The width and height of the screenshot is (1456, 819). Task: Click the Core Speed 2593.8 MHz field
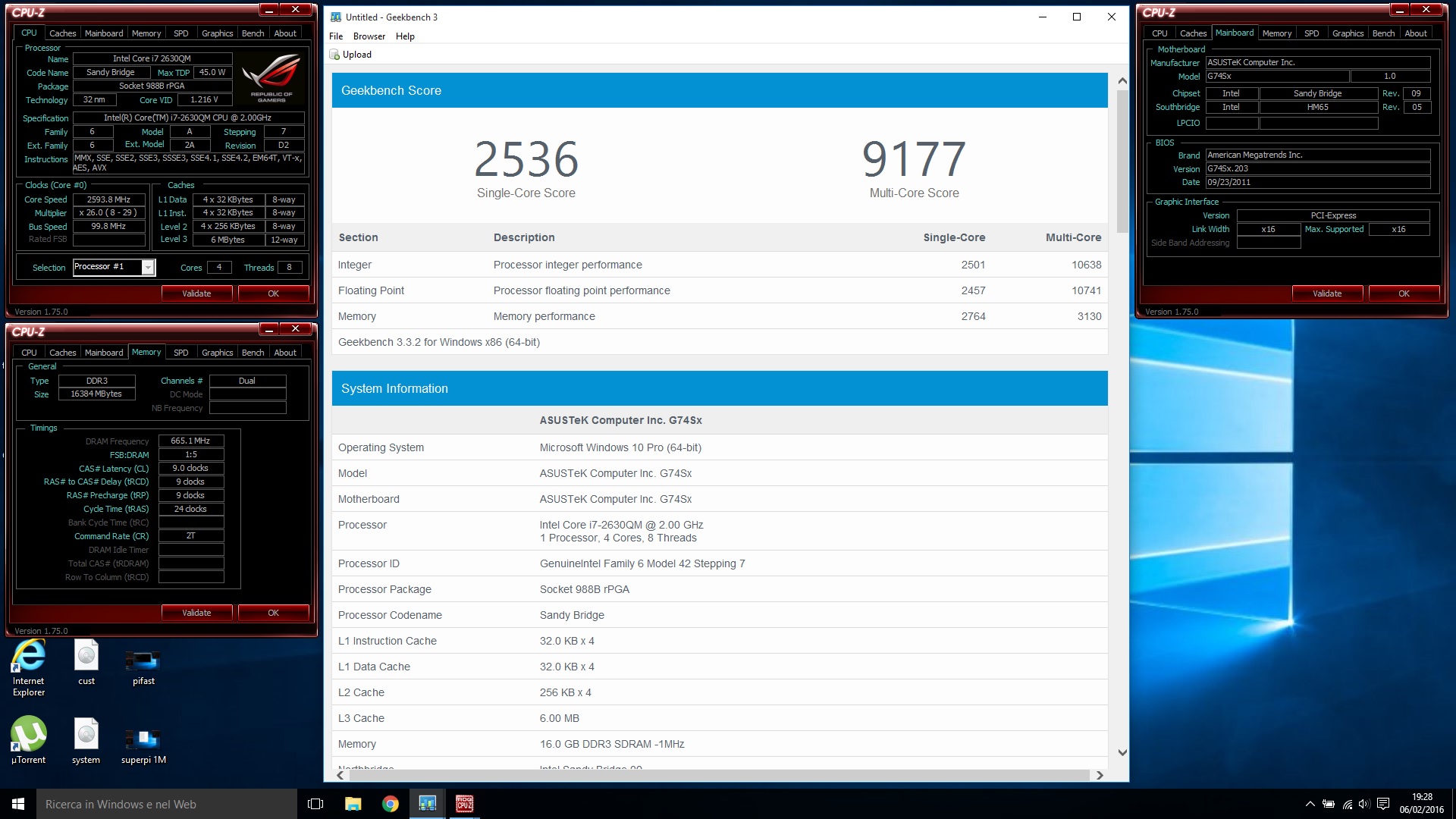pyautogui.click(x=108, y=199)
